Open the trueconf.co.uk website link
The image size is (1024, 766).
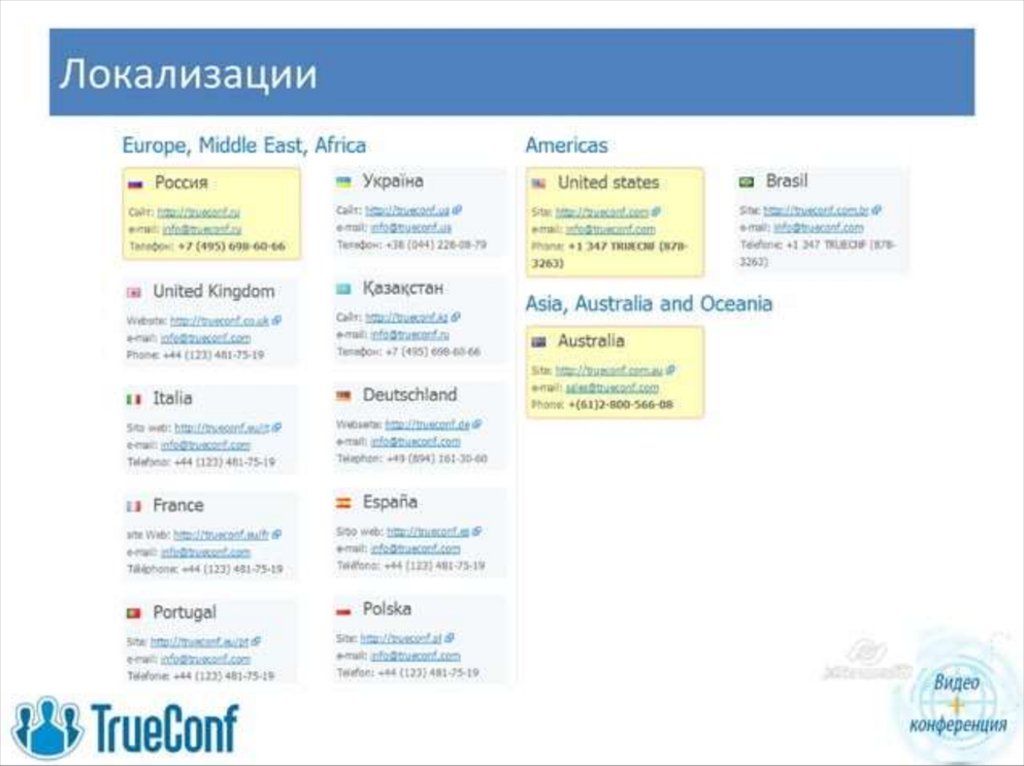click(x=219, y=321)
